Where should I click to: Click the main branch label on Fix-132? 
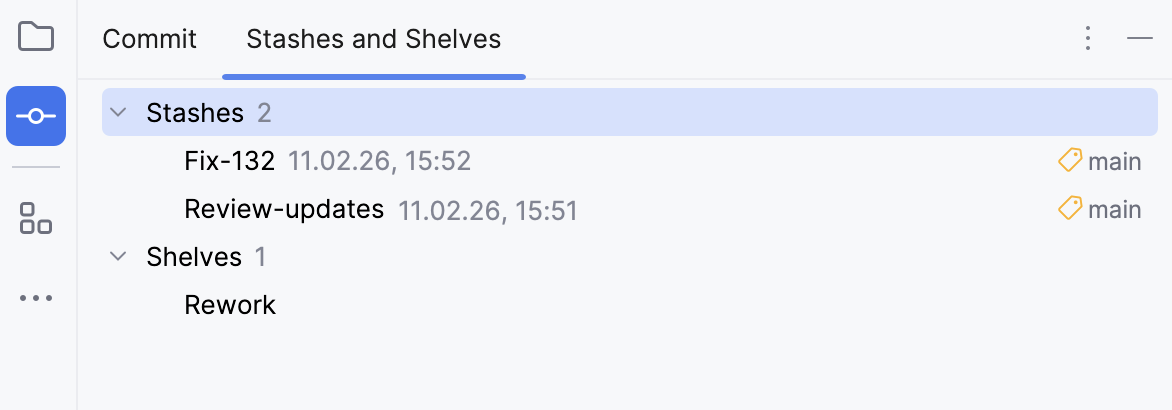1115,161
